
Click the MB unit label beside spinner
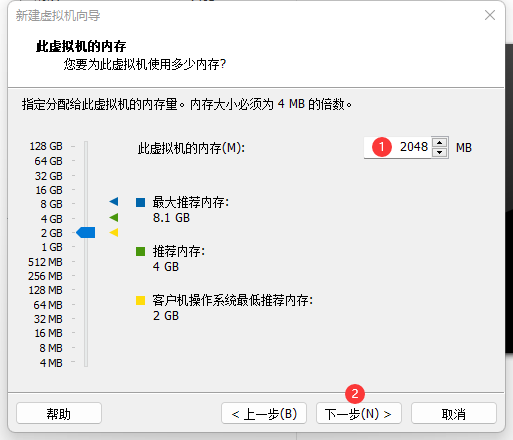(x=464, y=148)
